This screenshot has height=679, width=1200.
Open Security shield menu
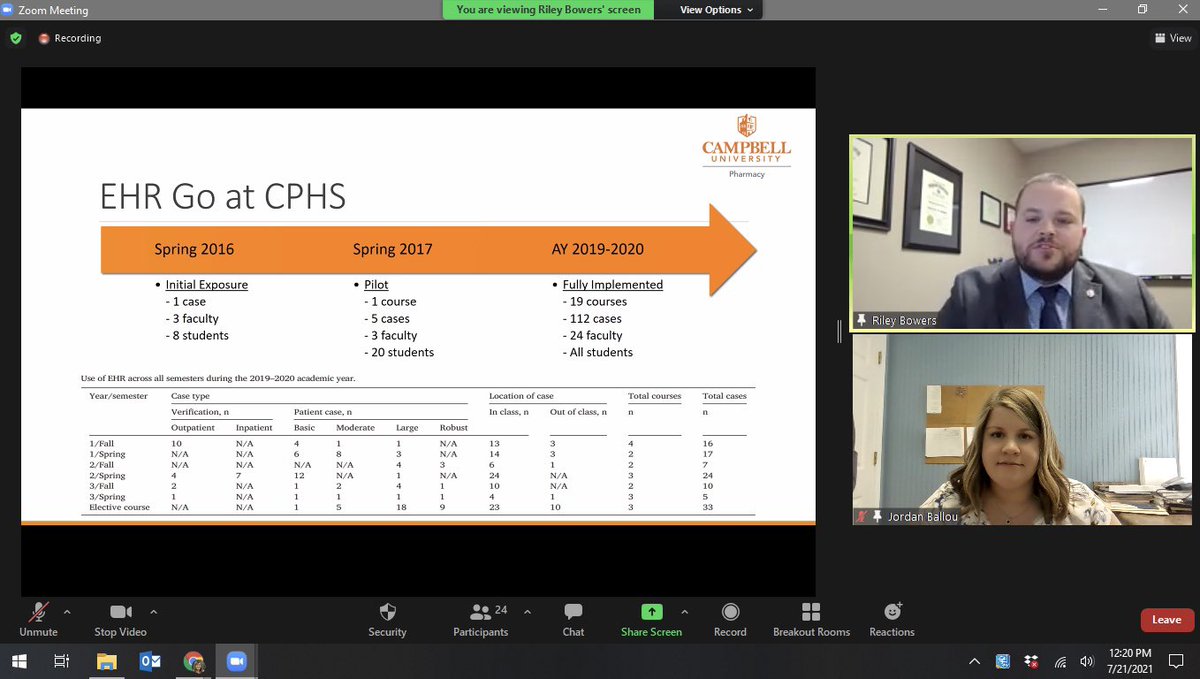click(387, 620)
